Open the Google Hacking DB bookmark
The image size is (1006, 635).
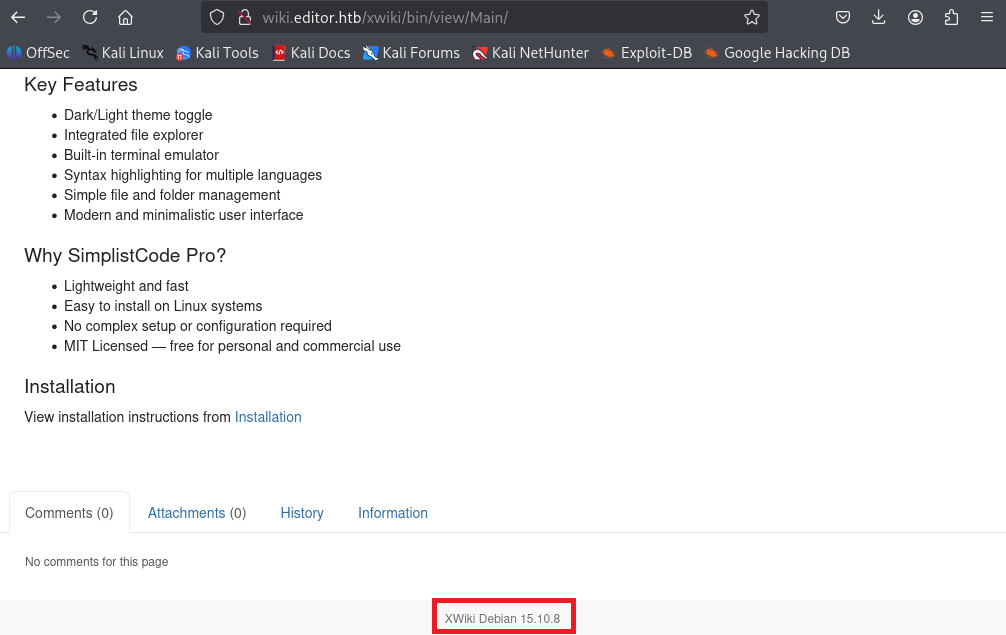(x=776, y=53)
